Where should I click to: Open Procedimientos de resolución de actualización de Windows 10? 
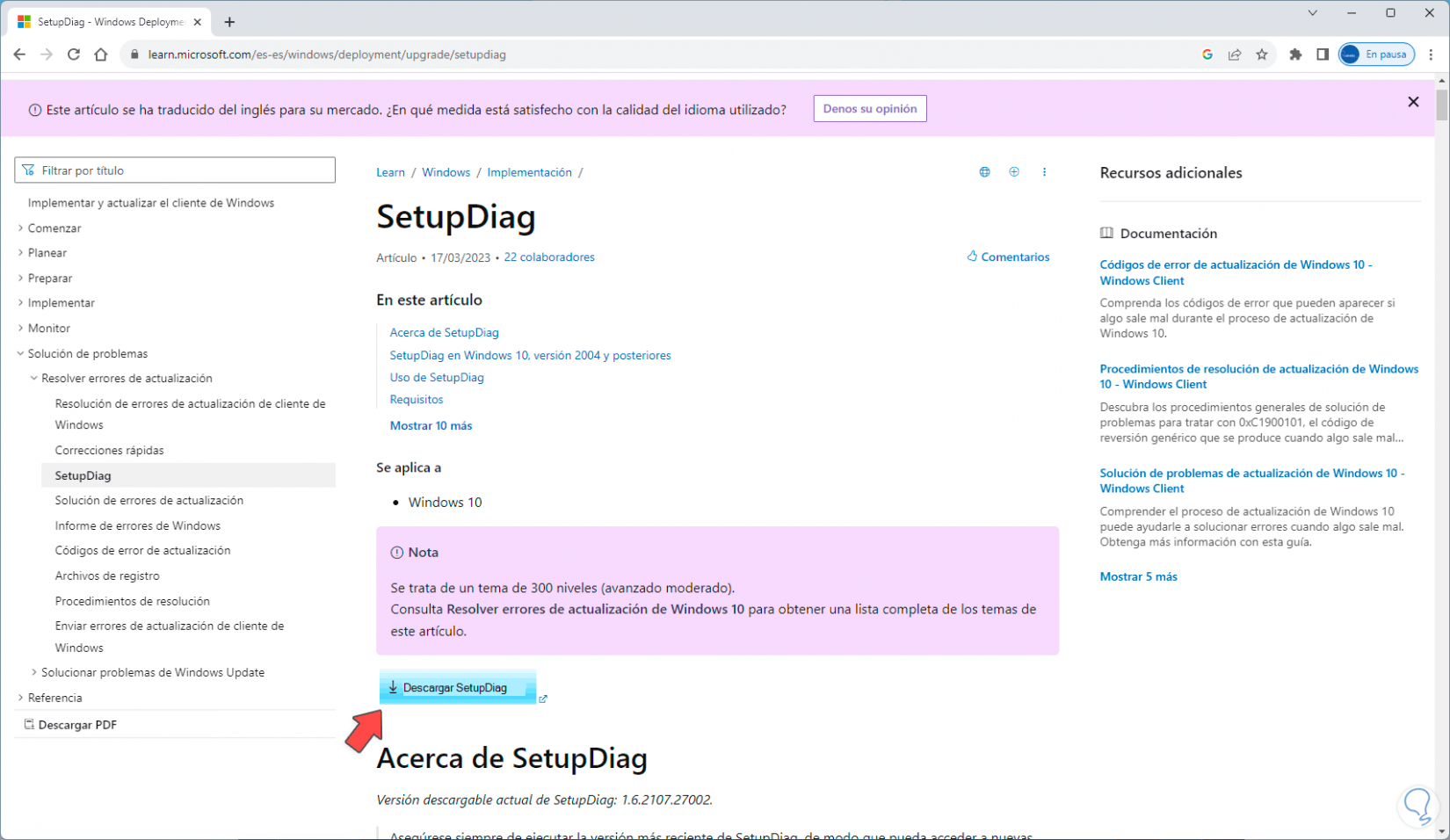pos(1259,377)
